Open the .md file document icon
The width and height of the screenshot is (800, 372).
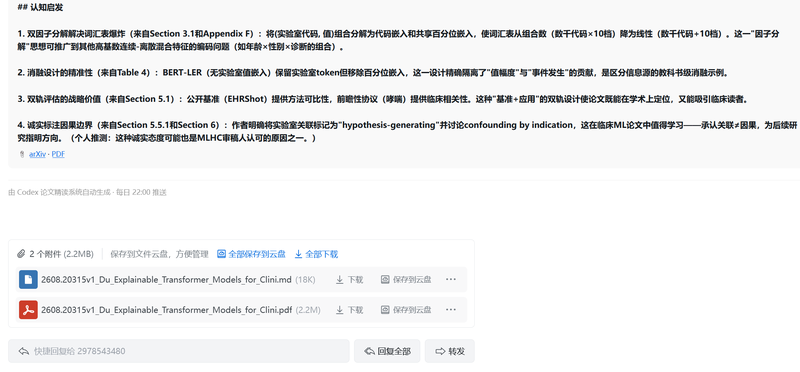coord(28,280)
